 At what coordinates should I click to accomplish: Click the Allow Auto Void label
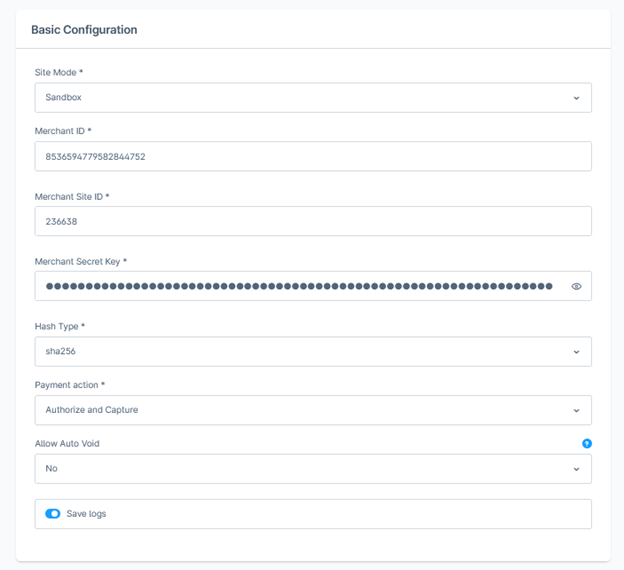pos(67,443)
